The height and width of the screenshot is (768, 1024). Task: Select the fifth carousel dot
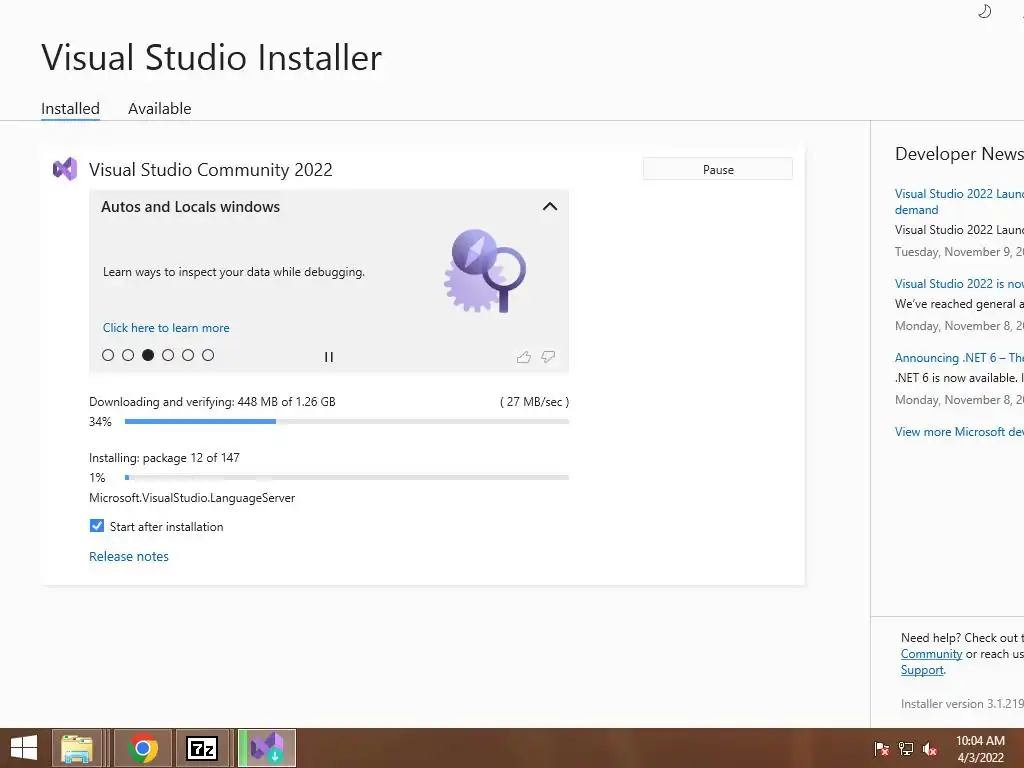pos(188,355)
